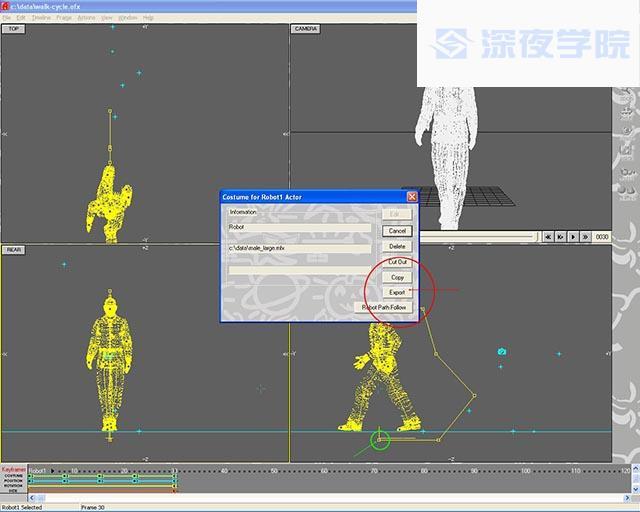640x512 pixels.
Task: Click the Export button in costume dialog
Action: [x=397, y=292]
